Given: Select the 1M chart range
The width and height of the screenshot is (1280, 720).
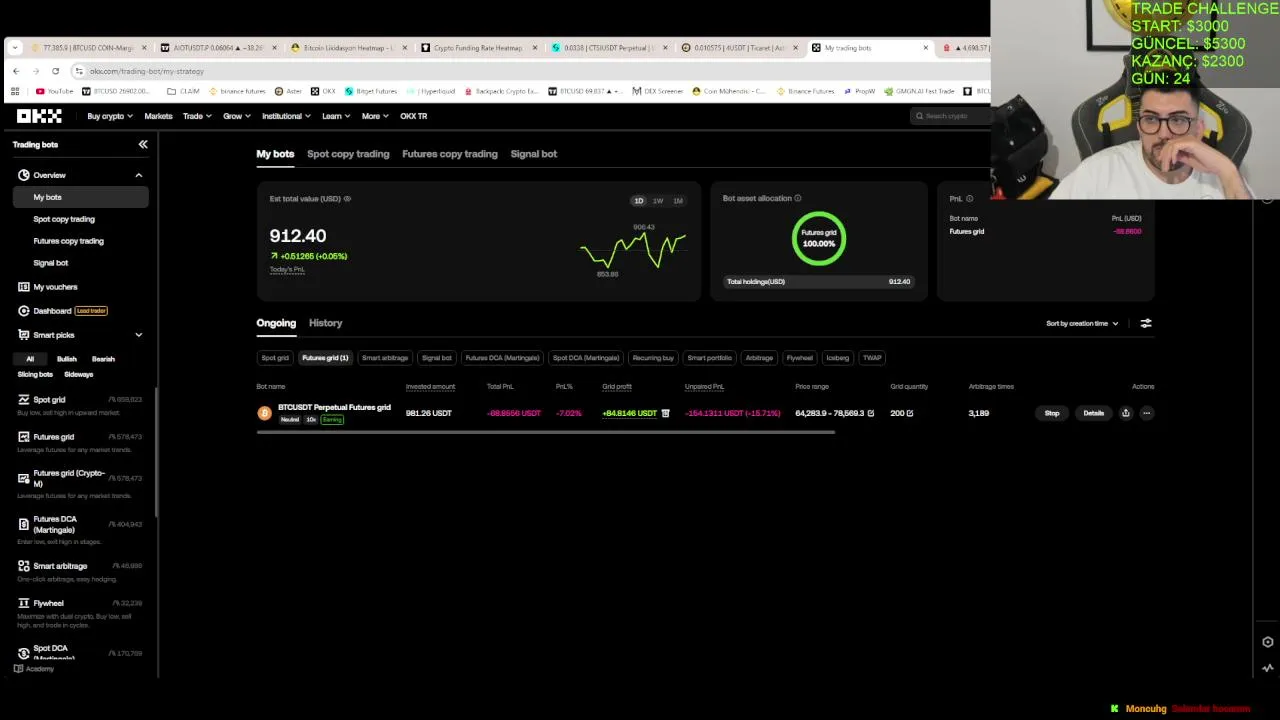Looking at the screenshot, I should [678, 201].
